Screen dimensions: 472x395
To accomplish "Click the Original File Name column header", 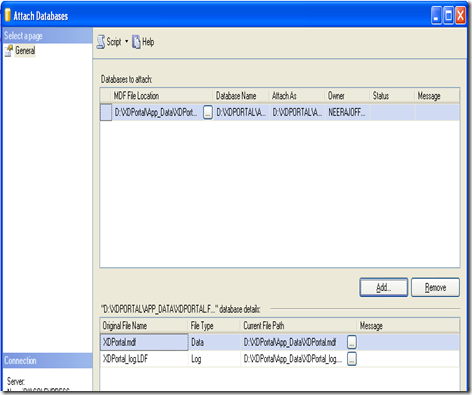I will [144, 326].
